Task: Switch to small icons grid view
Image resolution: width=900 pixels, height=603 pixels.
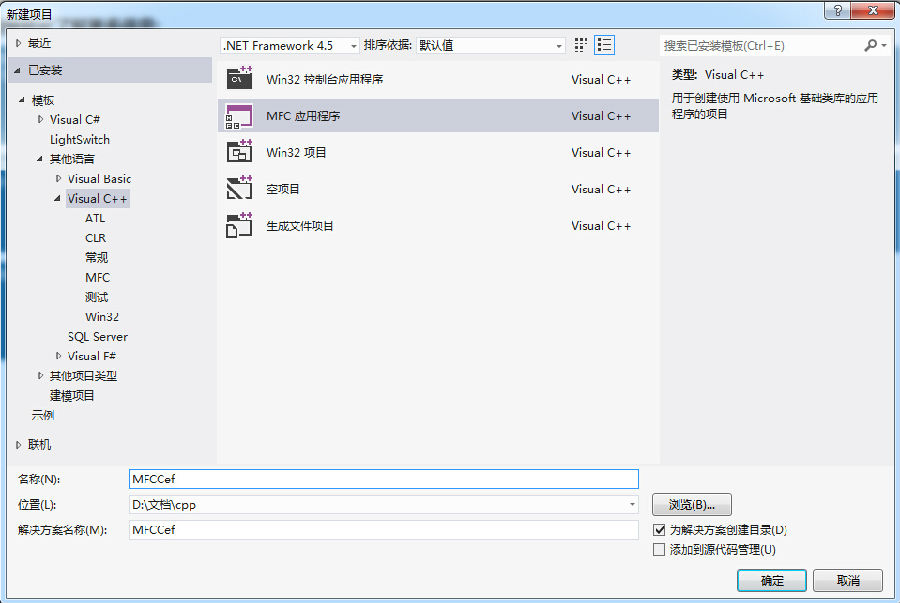Action: coord(581,45)
